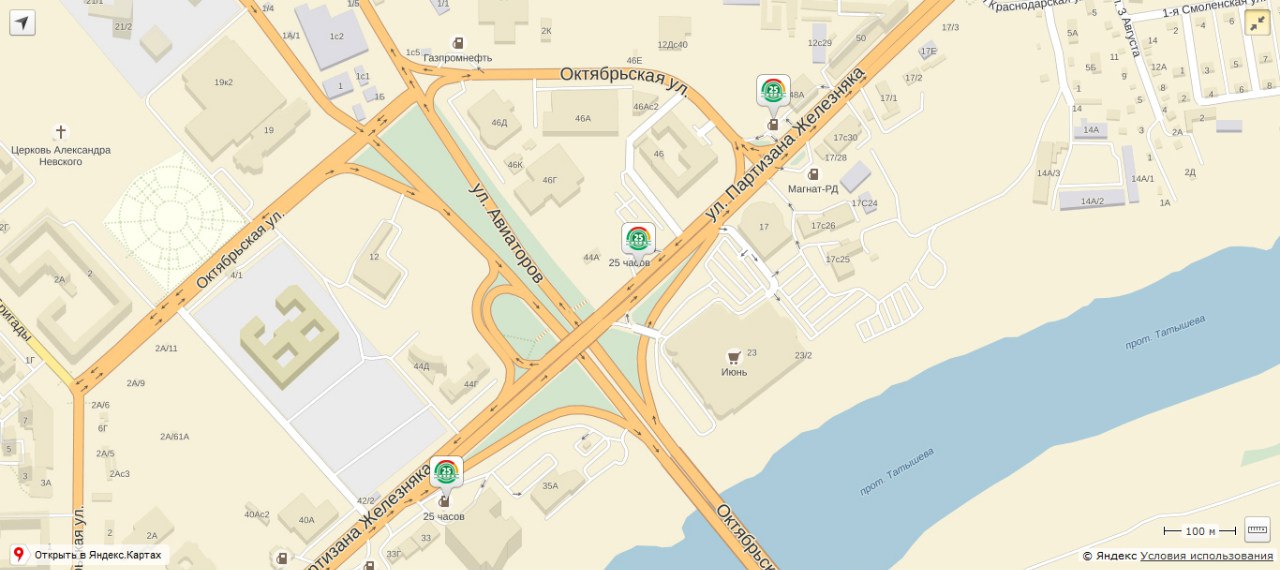The height and width of the screenshot is (570, 1280).
Task: Open the Условия использования link
Action: [x=1207, y=556]
